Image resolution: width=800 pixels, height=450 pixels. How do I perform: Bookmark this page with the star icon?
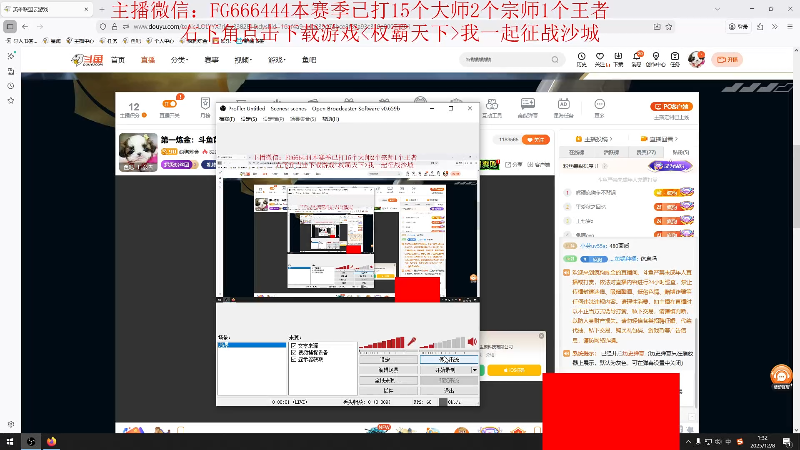click(x=669, y=27)
